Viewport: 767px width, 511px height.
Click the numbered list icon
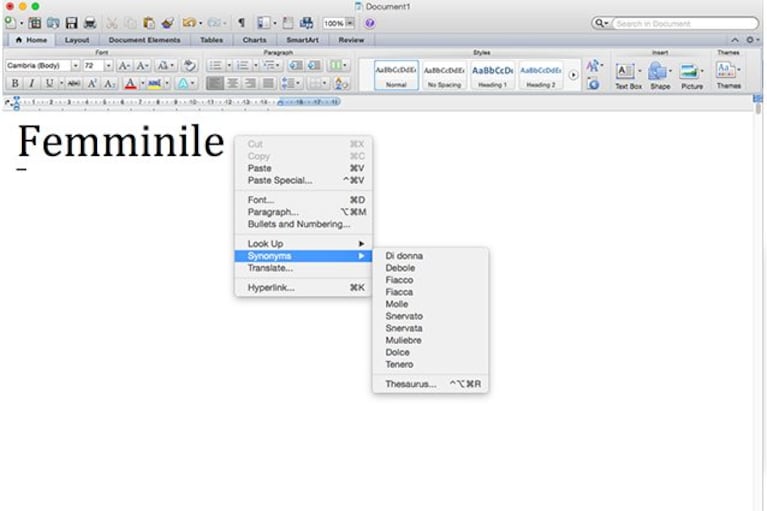[243, 66]
